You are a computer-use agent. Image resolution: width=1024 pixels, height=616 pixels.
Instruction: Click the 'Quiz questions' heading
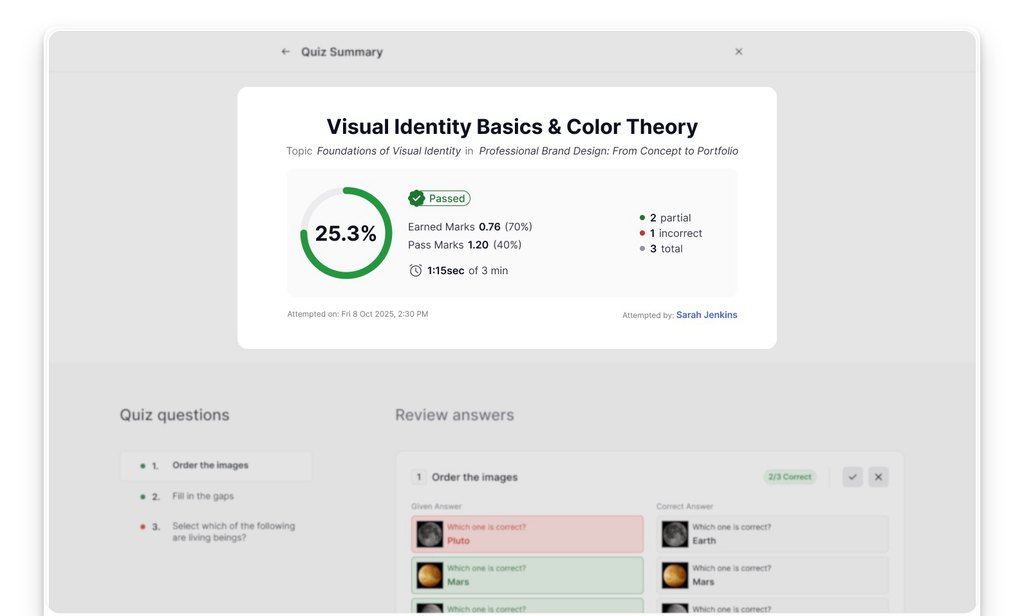(174, 415)
